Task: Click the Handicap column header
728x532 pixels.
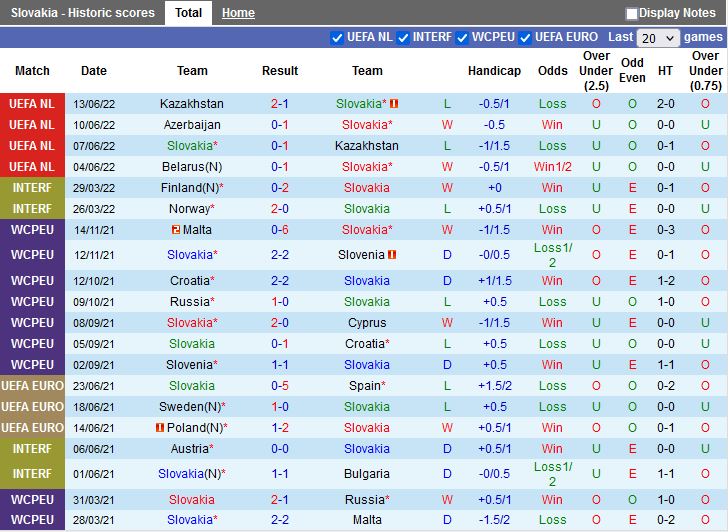Action: point(494,71)
